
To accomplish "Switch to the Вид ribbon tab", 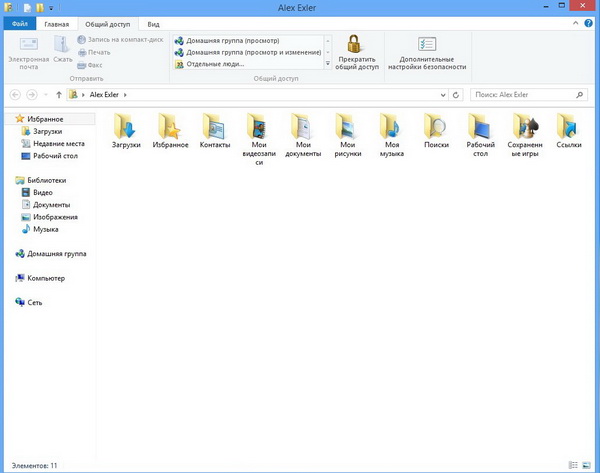I will [x=153, y=22].
